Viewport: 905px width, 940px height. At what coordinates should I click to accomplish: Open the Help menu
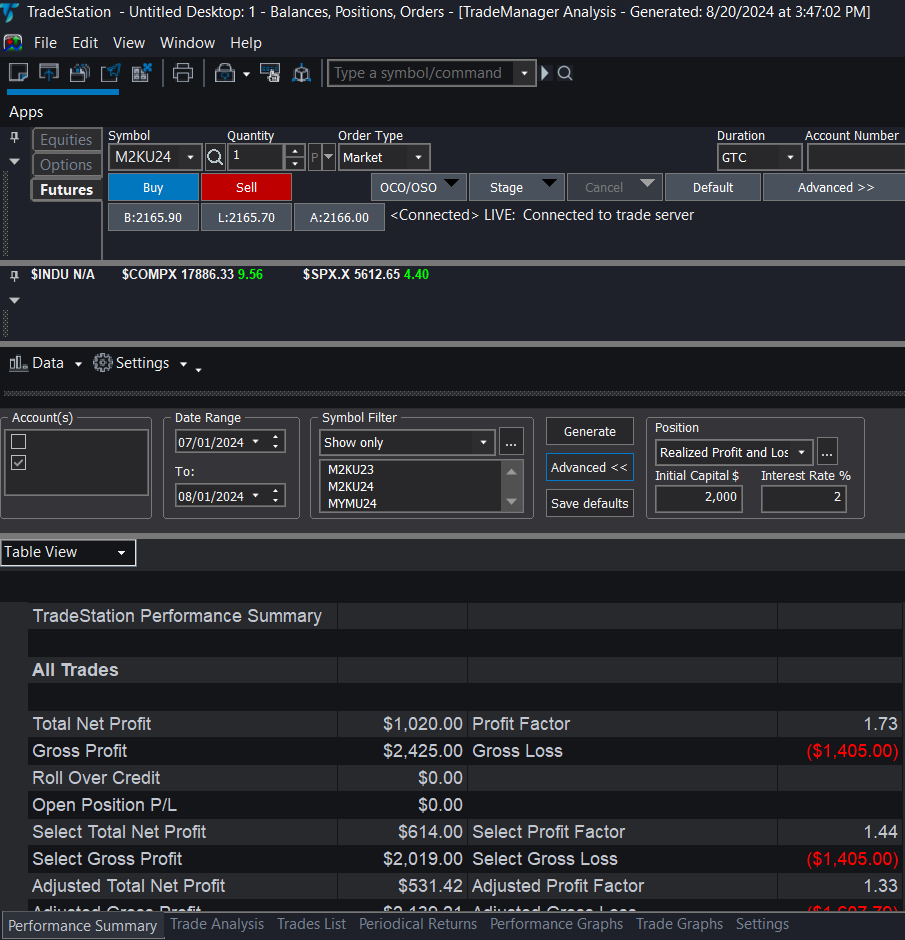click(246, 43)
